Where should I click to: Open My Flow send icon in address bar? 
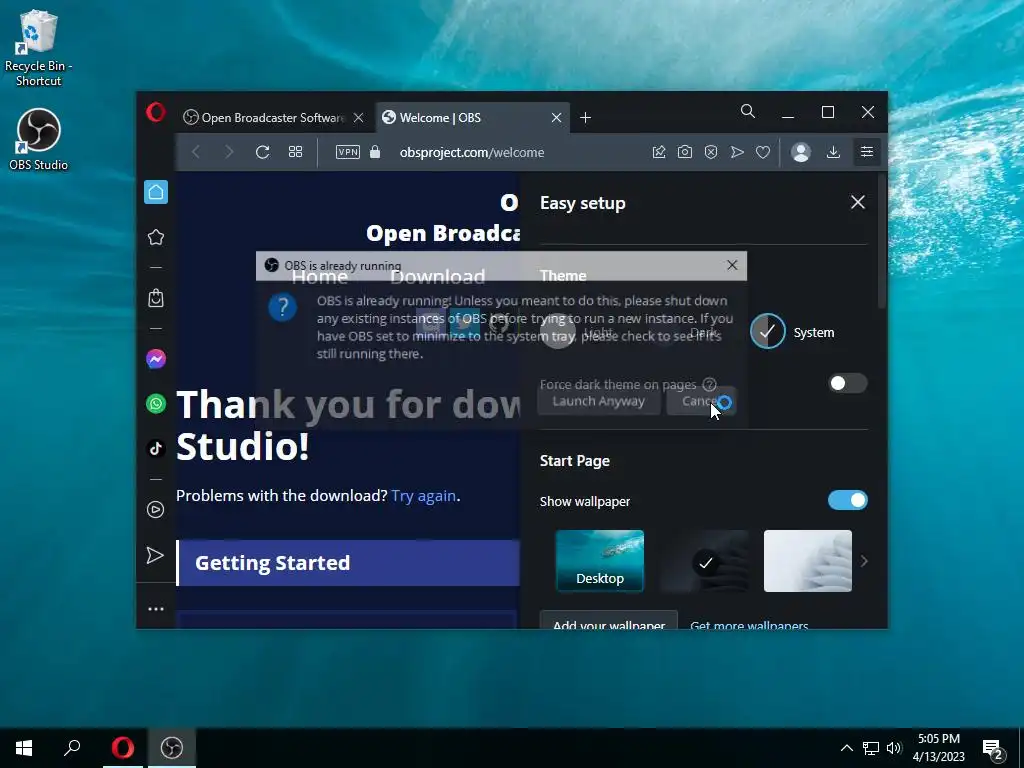(x=737, y=152)
